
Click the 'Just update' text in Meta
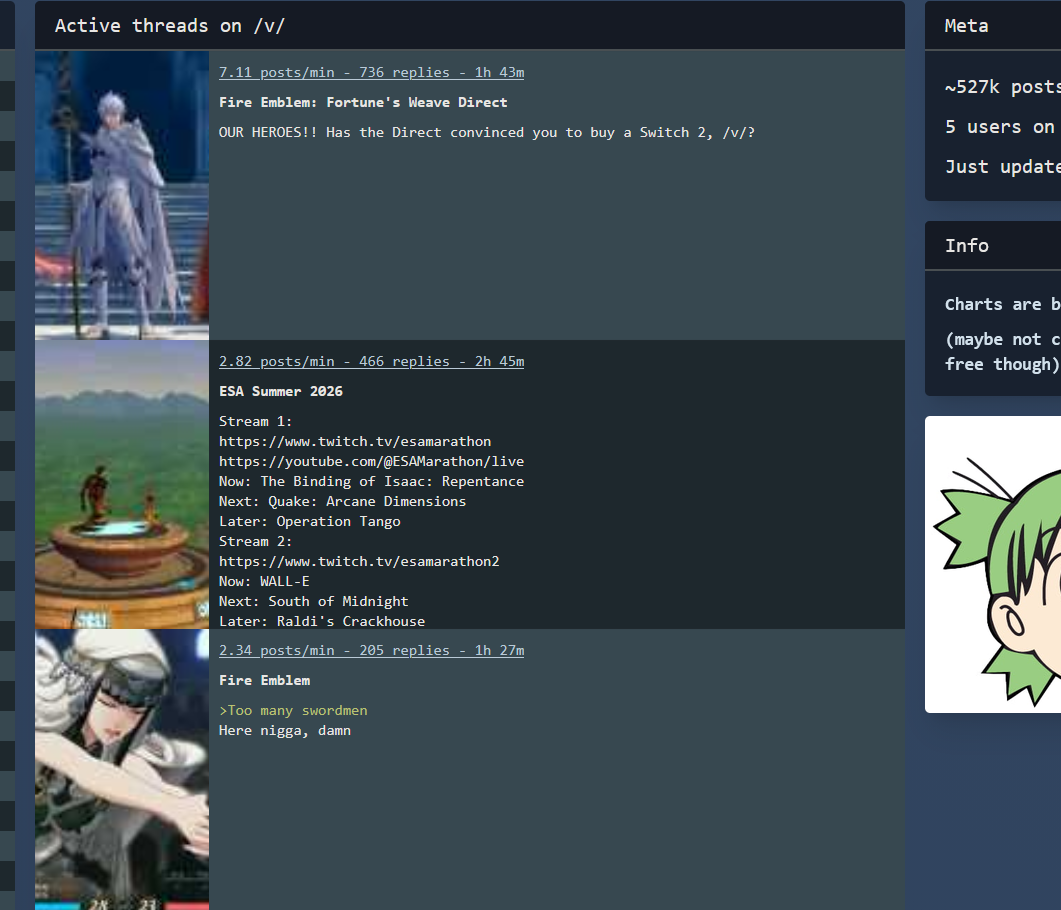click(1002, 167)
